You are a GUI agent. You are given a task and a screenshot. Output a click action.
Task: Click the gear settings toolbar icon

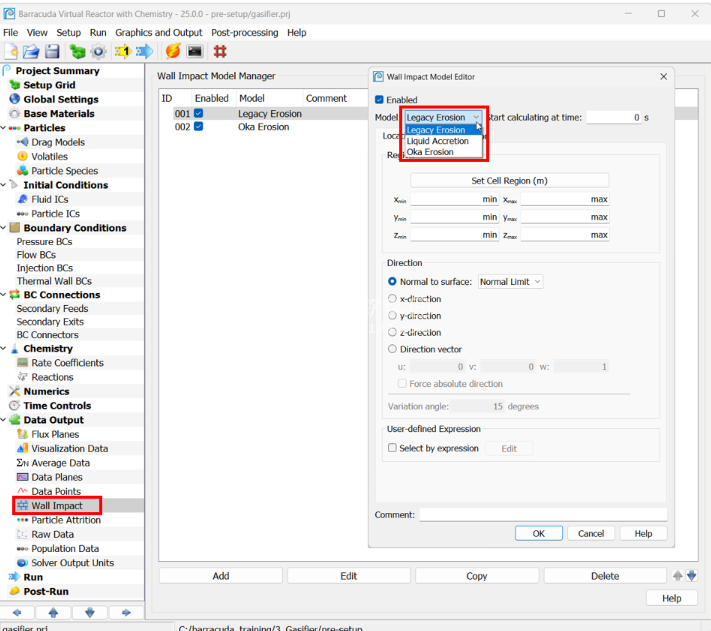click(98, 51)
